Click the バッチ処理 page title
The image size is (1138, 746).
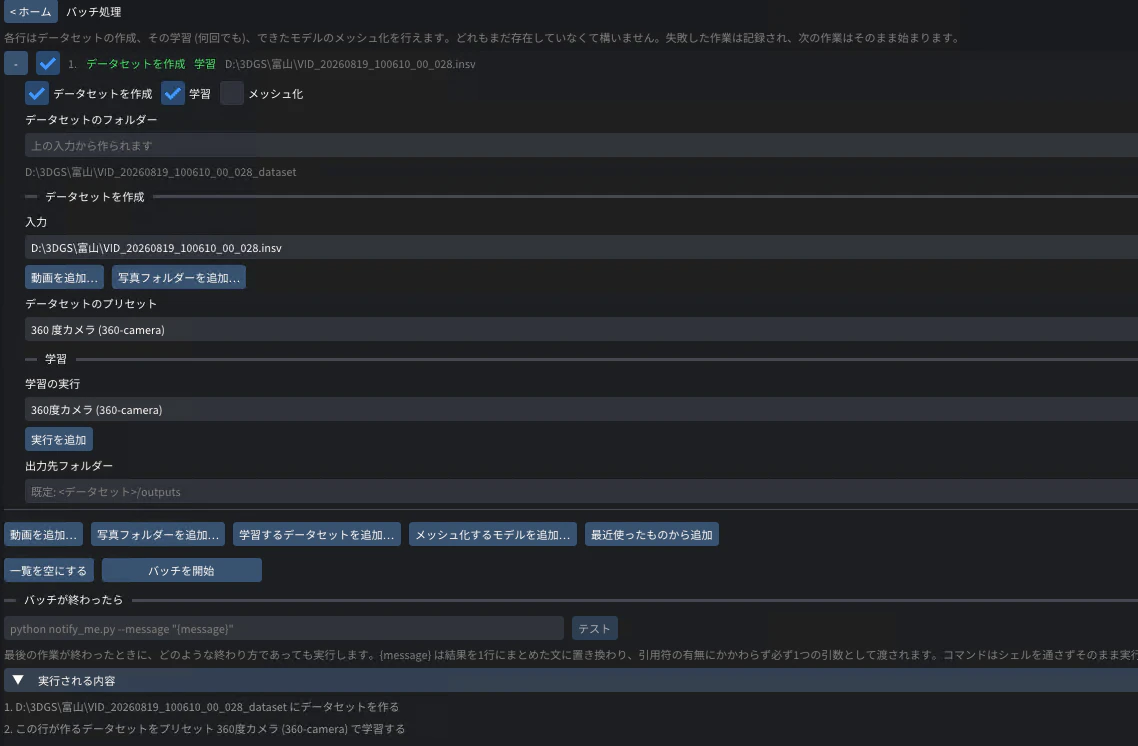point(94,12)
